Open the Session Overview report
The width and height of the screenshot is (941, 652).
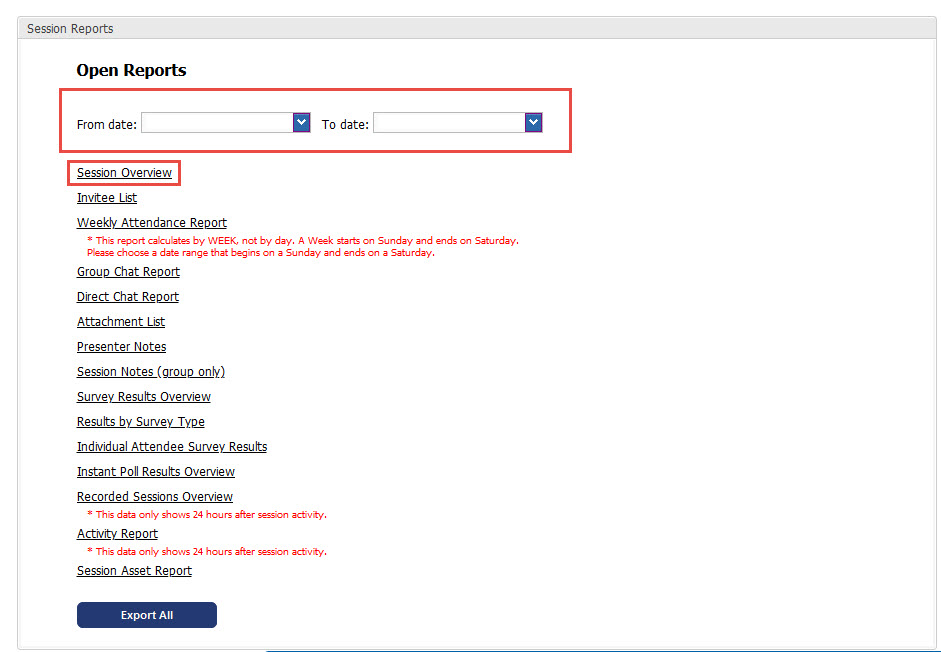[124, 173]
